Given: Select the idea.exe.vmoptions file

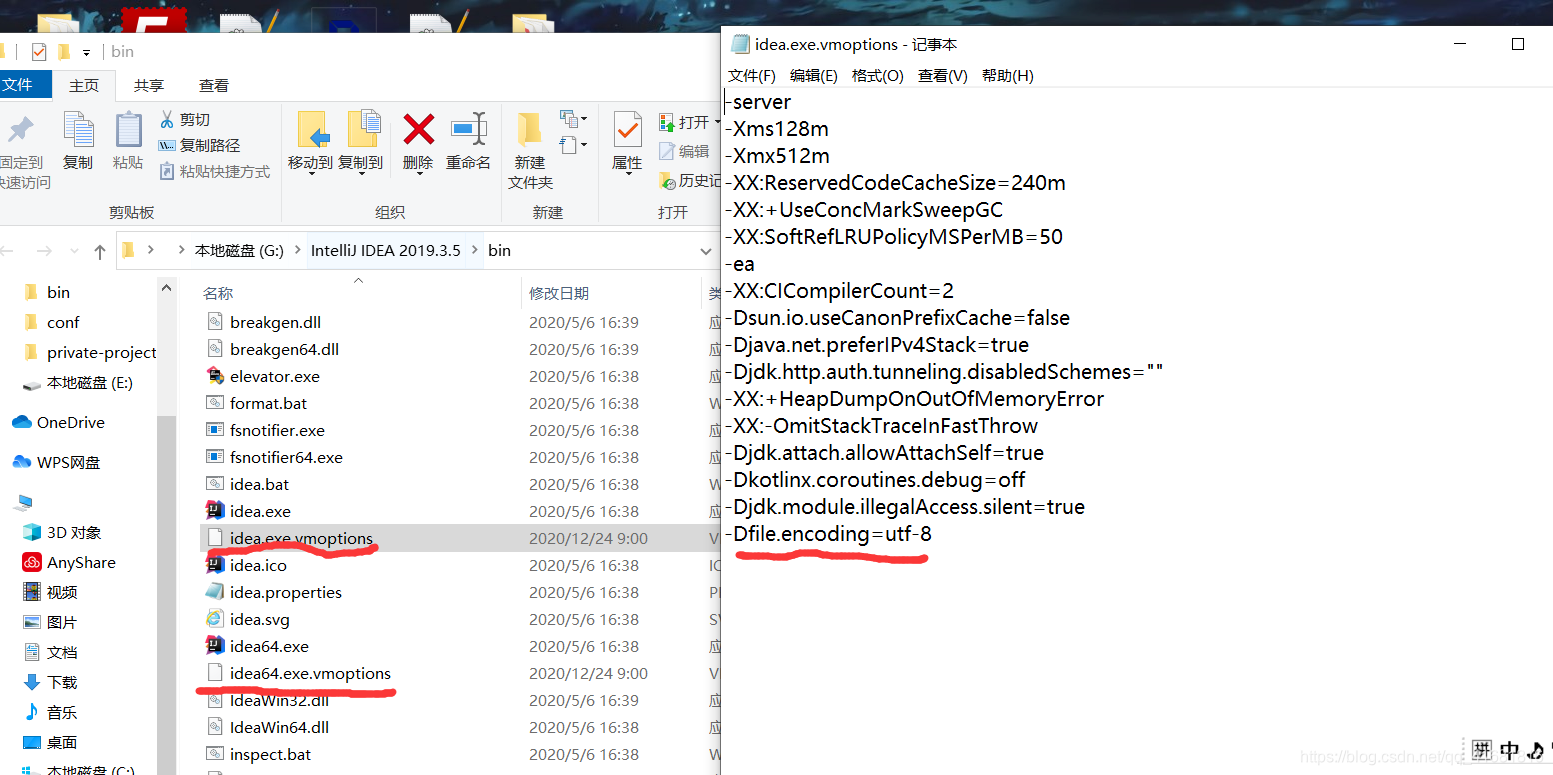Looking at the screenshot, I should pyautogui.click(x=301, y=538).
